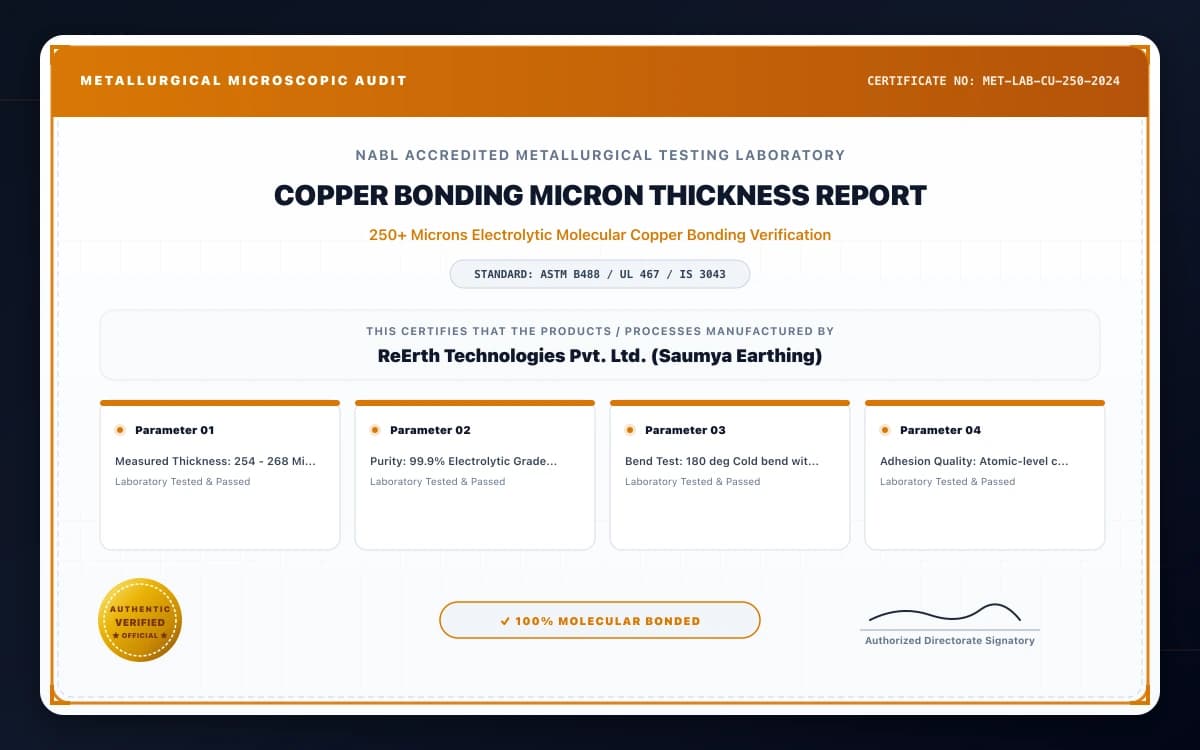Click the Metallurgical Microscopic Audit header title

(243, 81)
